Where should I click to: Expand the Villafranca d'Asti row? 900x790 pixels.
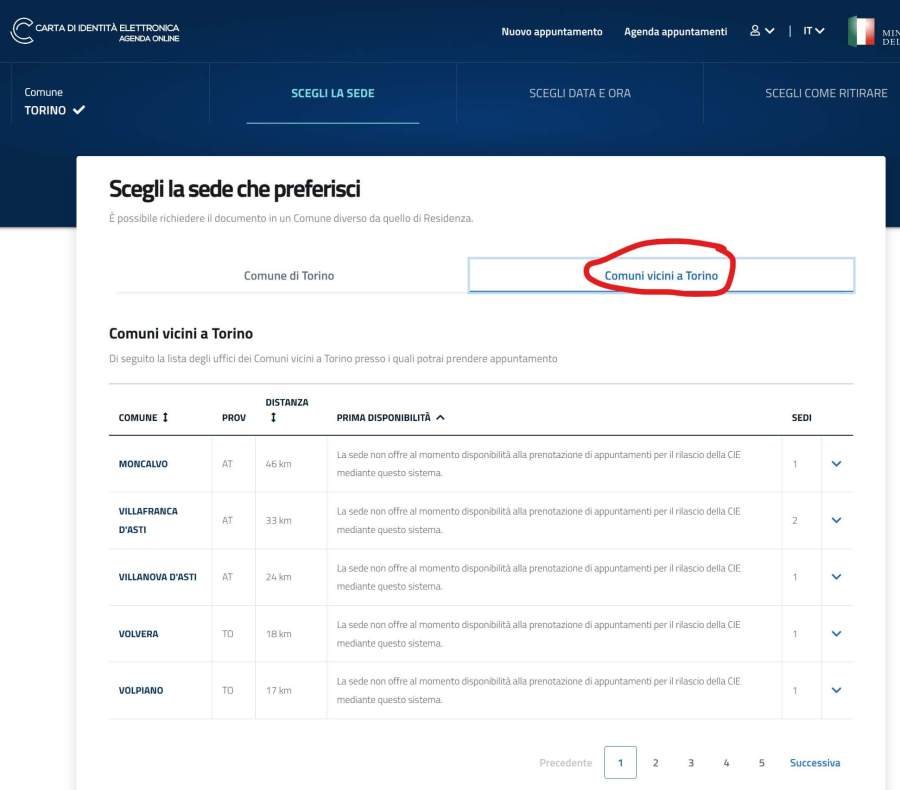[836, 520]
